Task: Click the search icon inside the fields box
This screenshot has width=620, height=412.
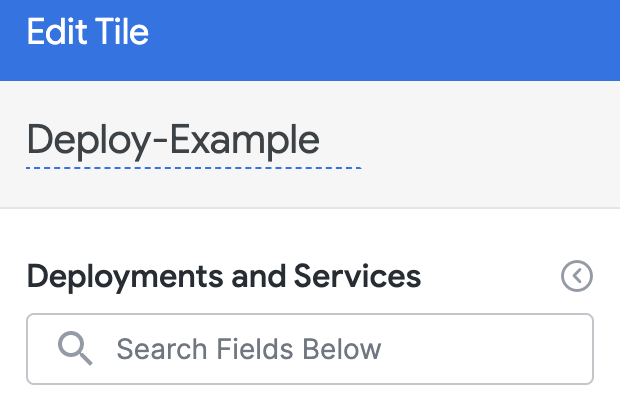Action: point(75,348)
